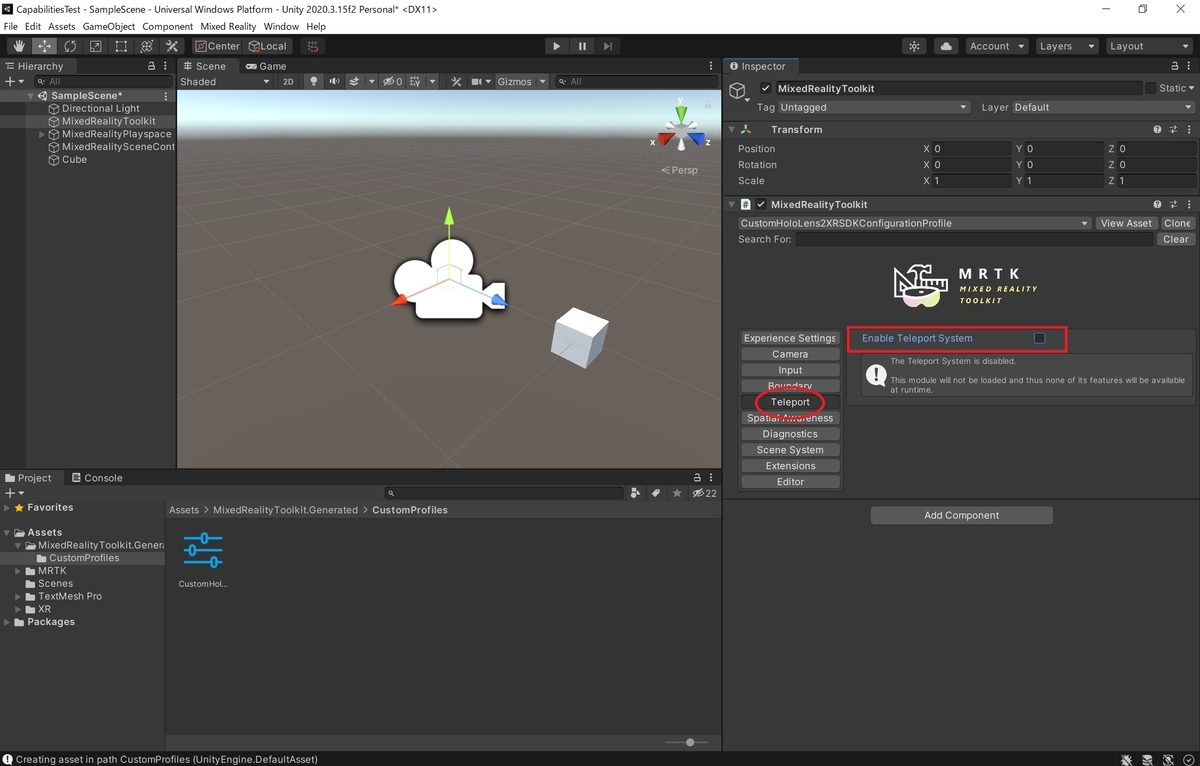The image size is (1200, 766).
Task: Open Transform component help icon
Action: (x=1158, y=130)
